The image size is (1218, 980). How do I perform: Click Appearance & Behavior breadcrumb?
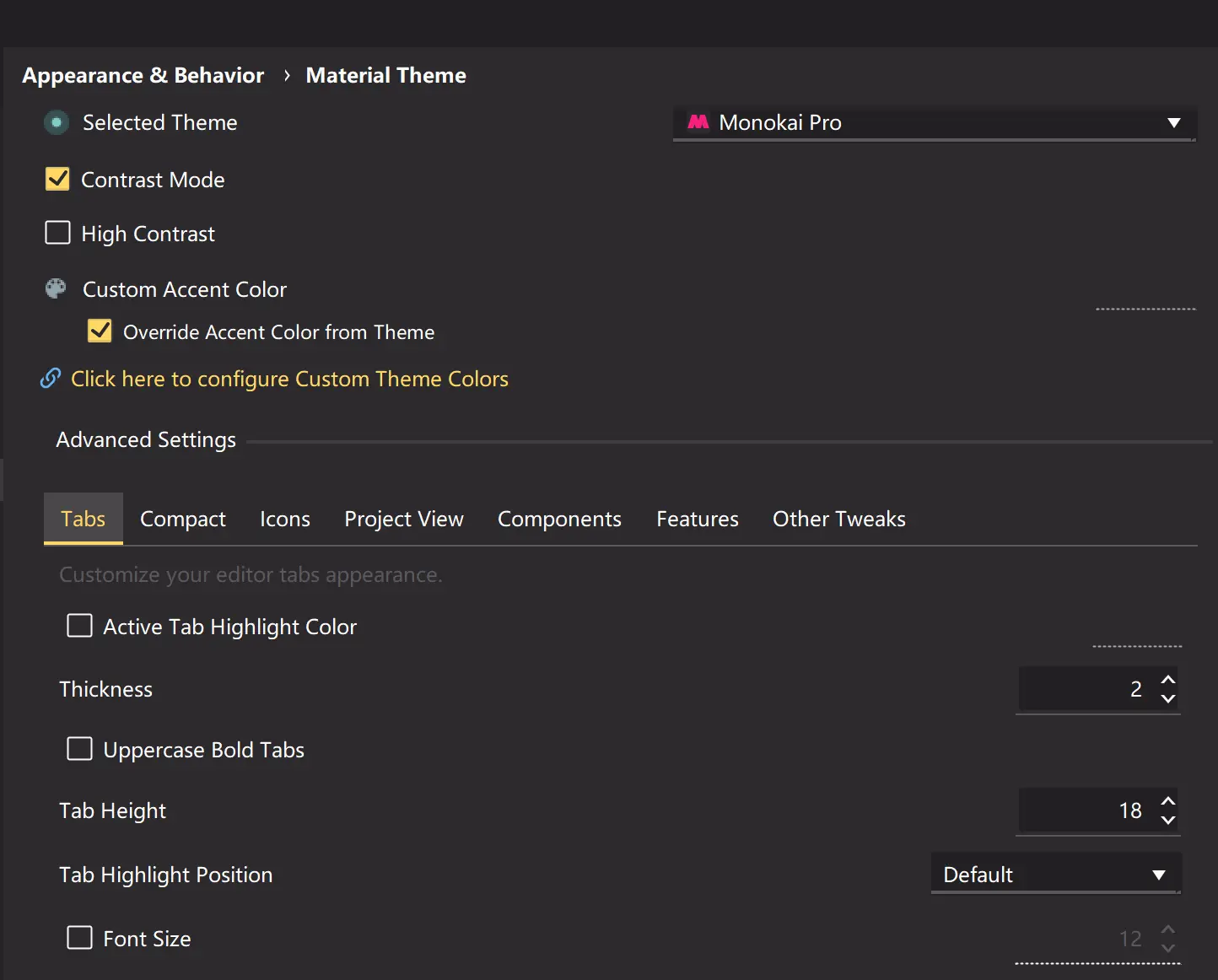click(143, 76)
